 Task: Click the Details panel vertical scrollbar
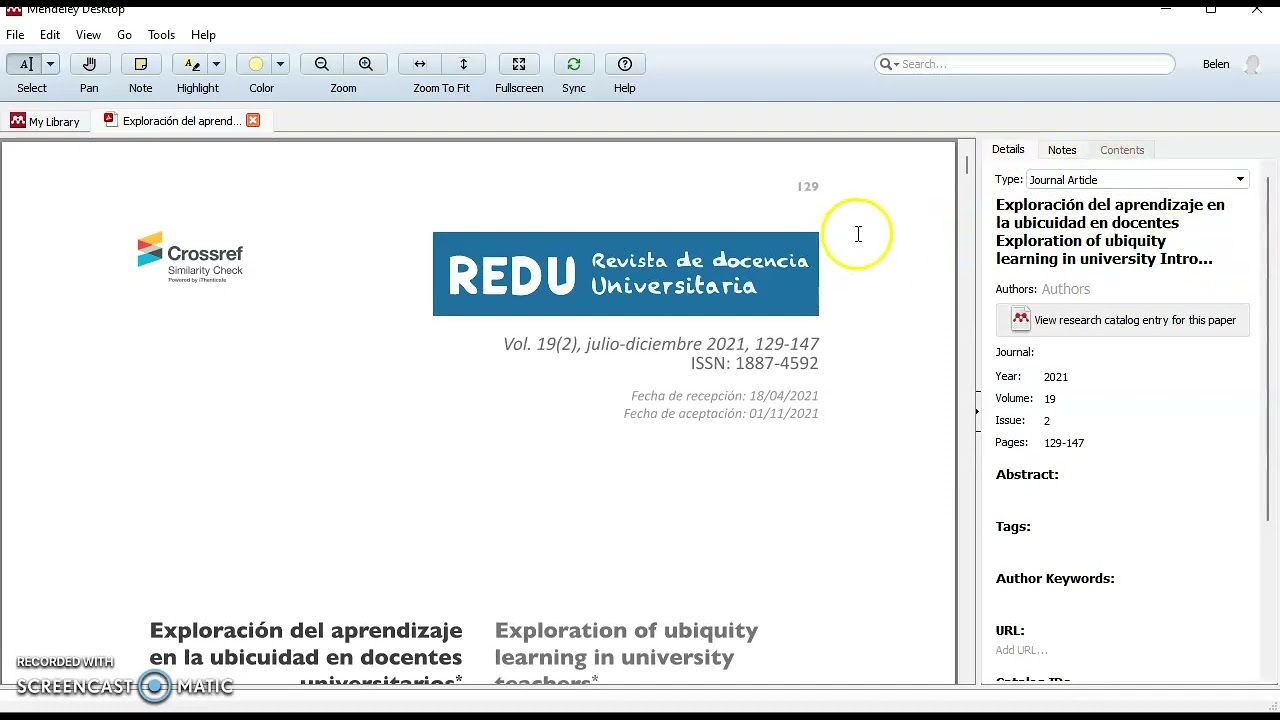[x=1268, y=350]
